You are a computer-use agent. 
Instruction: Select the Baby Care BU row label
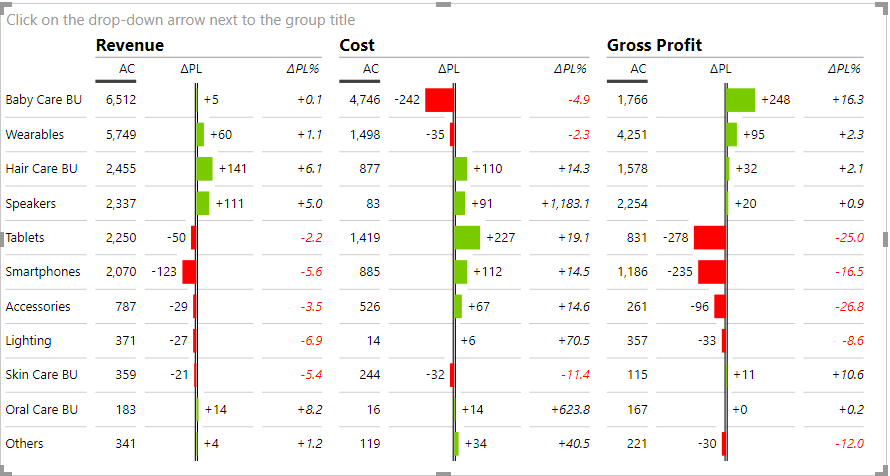(x=44, y=100)
